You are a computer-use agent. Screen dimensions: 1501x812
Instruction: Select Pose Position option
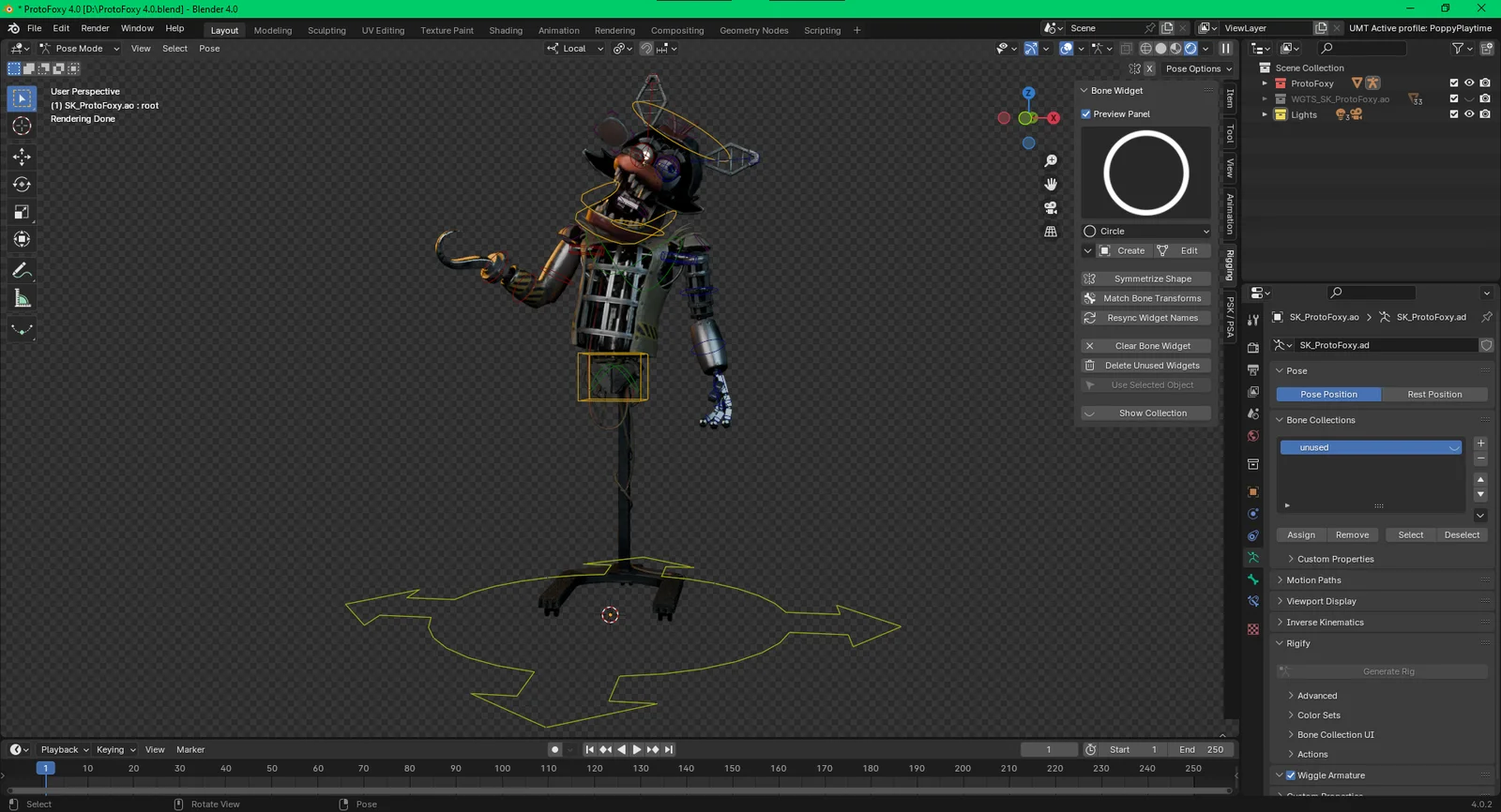pos(1328,395)
